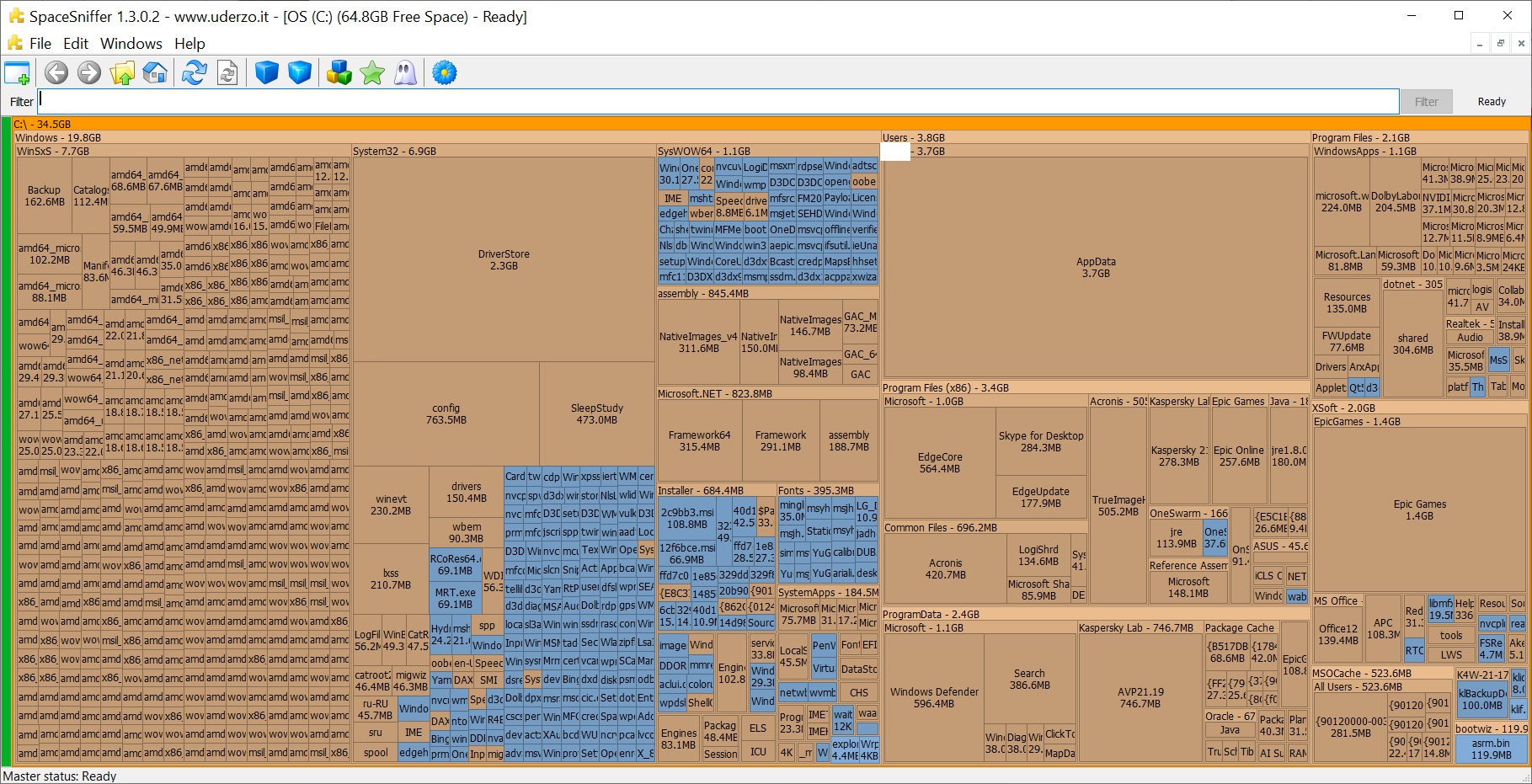Click the drivers 150.4MB block

[467, 493]
